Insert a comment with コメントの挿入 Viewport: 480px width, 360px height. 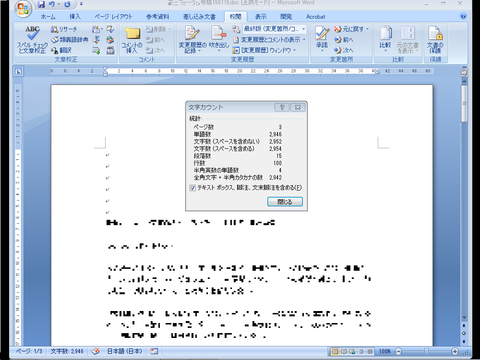[132, 40]
